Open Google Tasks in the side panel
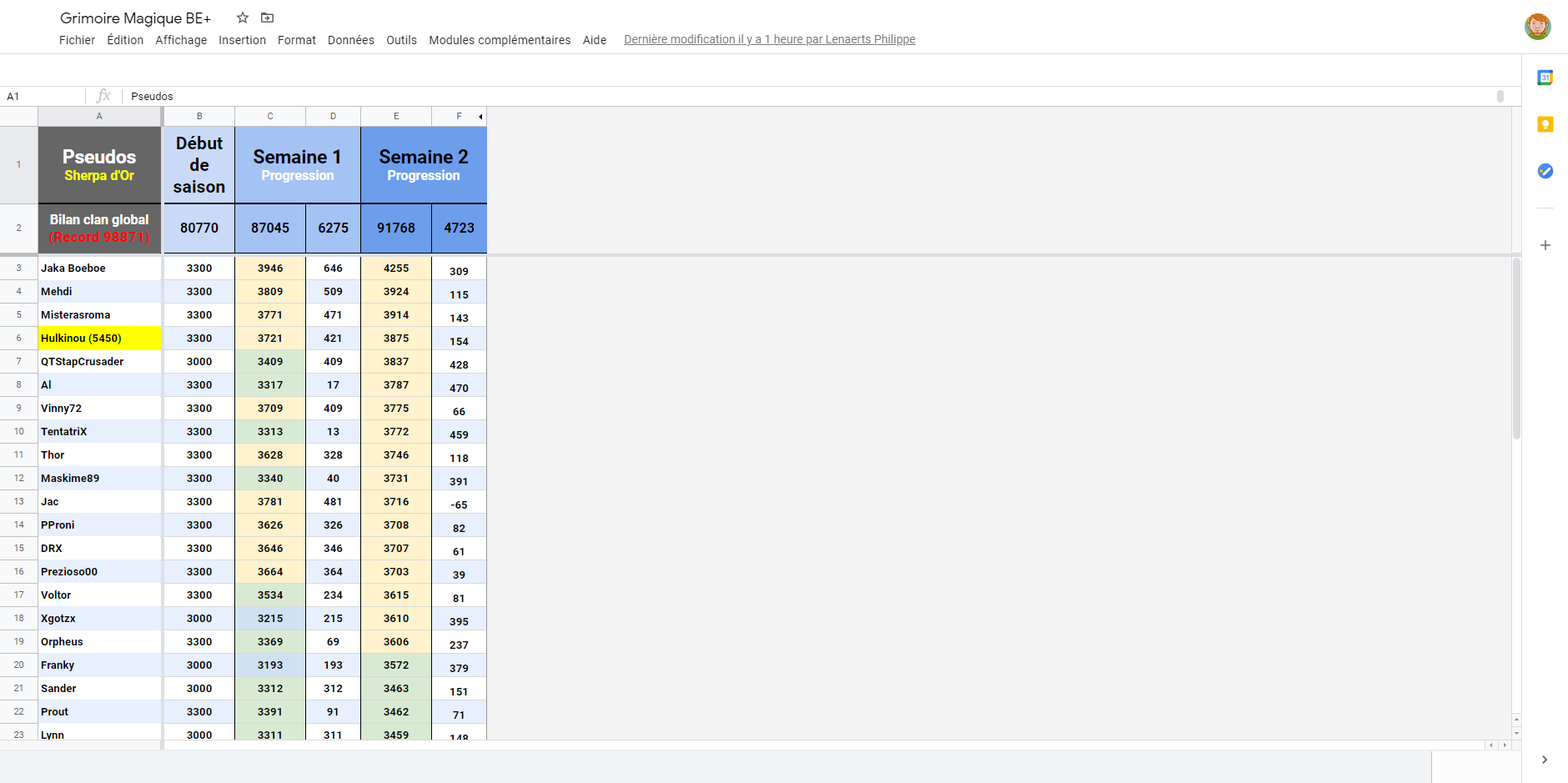The image size is (1568, 783). tap(1545, 171)
